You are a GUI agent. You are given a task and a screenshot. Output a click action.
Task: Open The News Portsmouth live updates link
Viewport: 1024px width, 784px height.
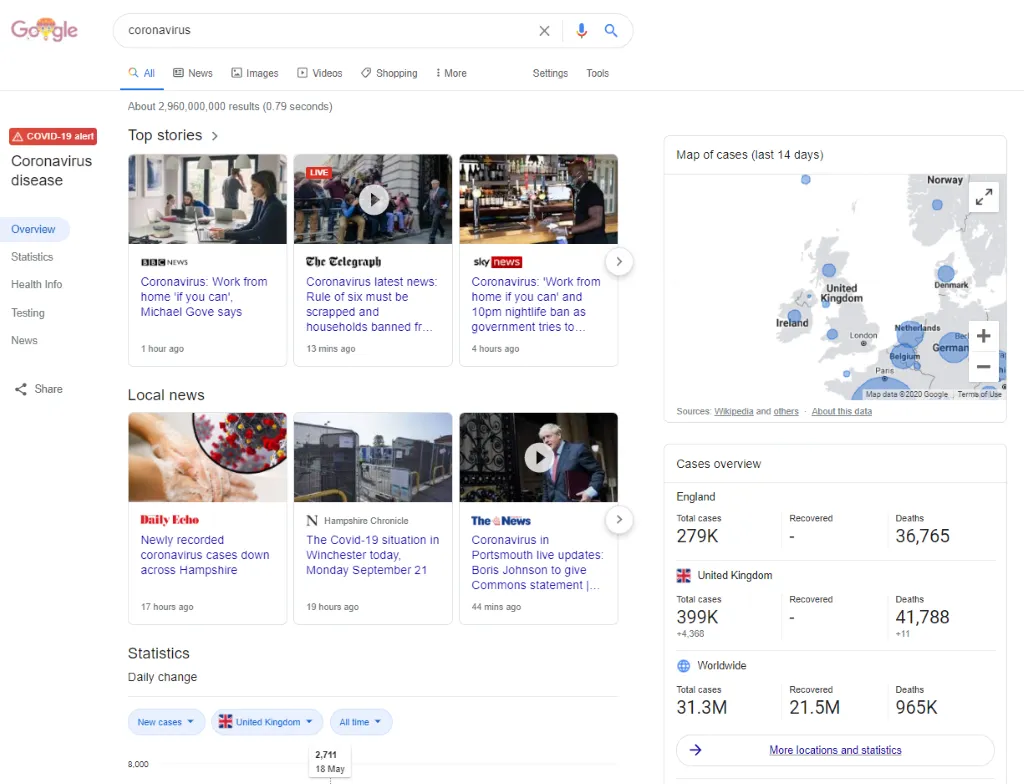[537, 563]
